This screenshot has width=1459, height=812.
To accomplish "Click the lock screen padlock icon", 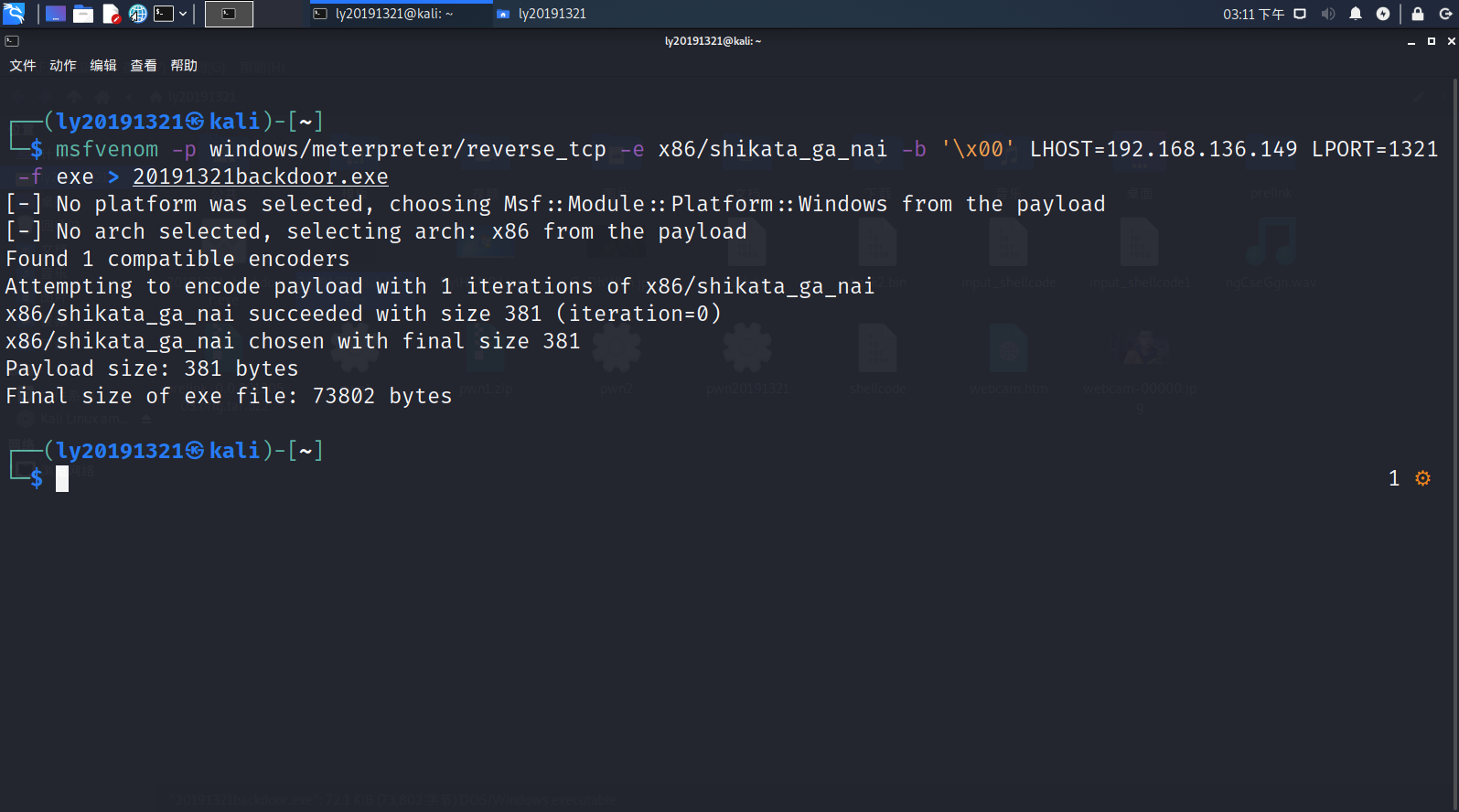I will (1418, 14).
